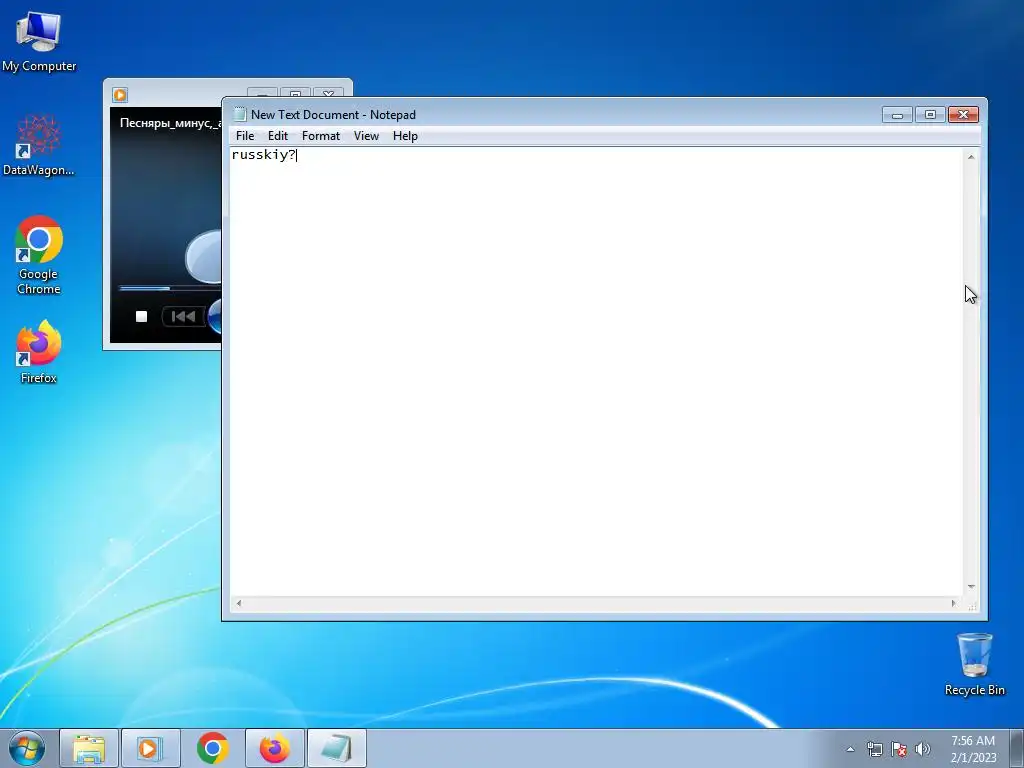Open the My Computer desktop icon
This screenshot has width=1024, height=768.
[x=39, y=42]
